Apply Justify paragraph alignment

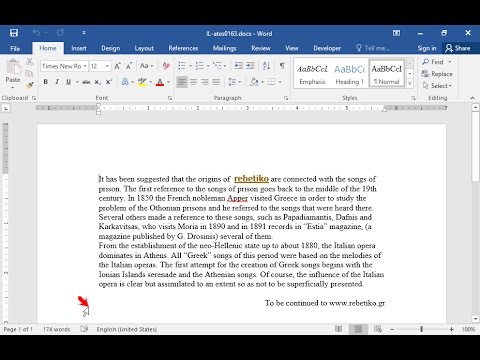point(216,82)
